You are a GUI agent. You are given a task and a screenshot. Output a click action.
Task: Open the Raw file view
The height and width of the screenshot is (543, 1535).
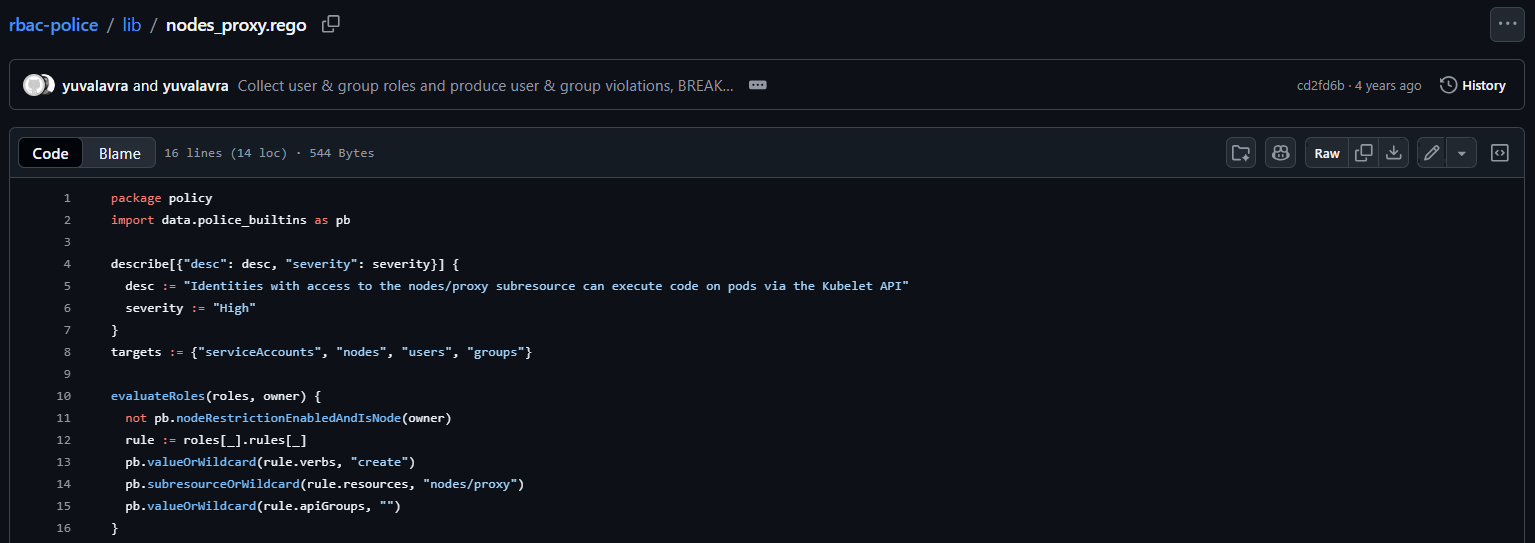pos(1327,153)
